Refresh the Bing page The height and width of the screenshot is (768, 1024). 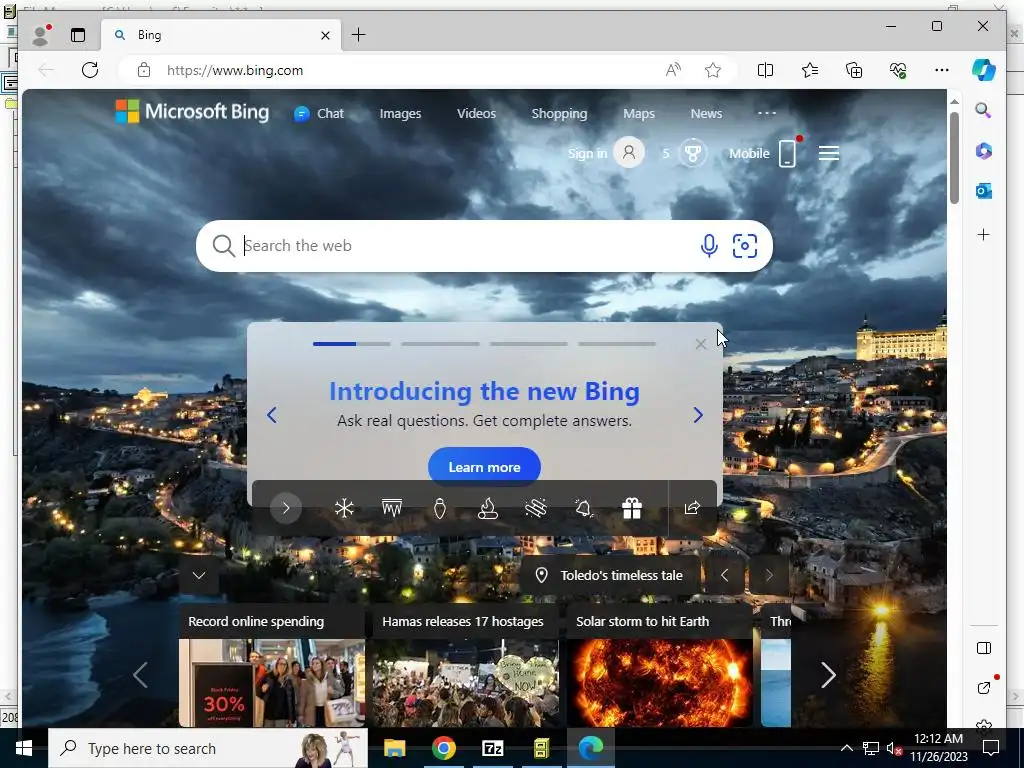point(90,70)
